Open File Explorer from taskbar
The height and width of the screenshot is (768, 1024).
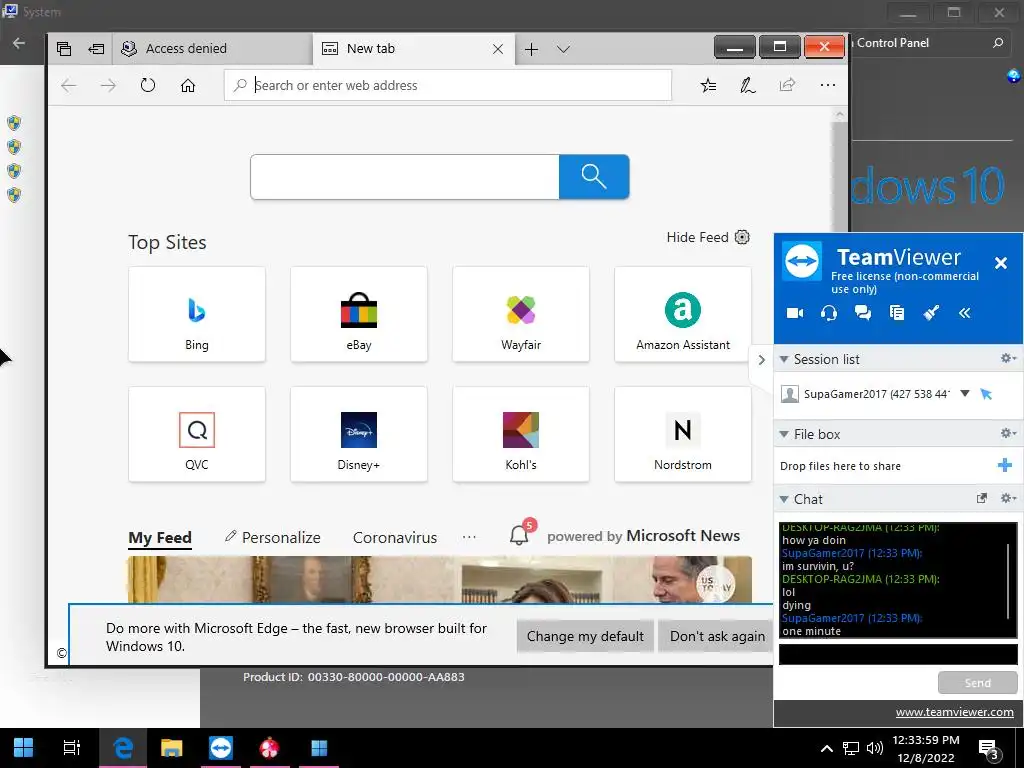click(x=172, y=747)
